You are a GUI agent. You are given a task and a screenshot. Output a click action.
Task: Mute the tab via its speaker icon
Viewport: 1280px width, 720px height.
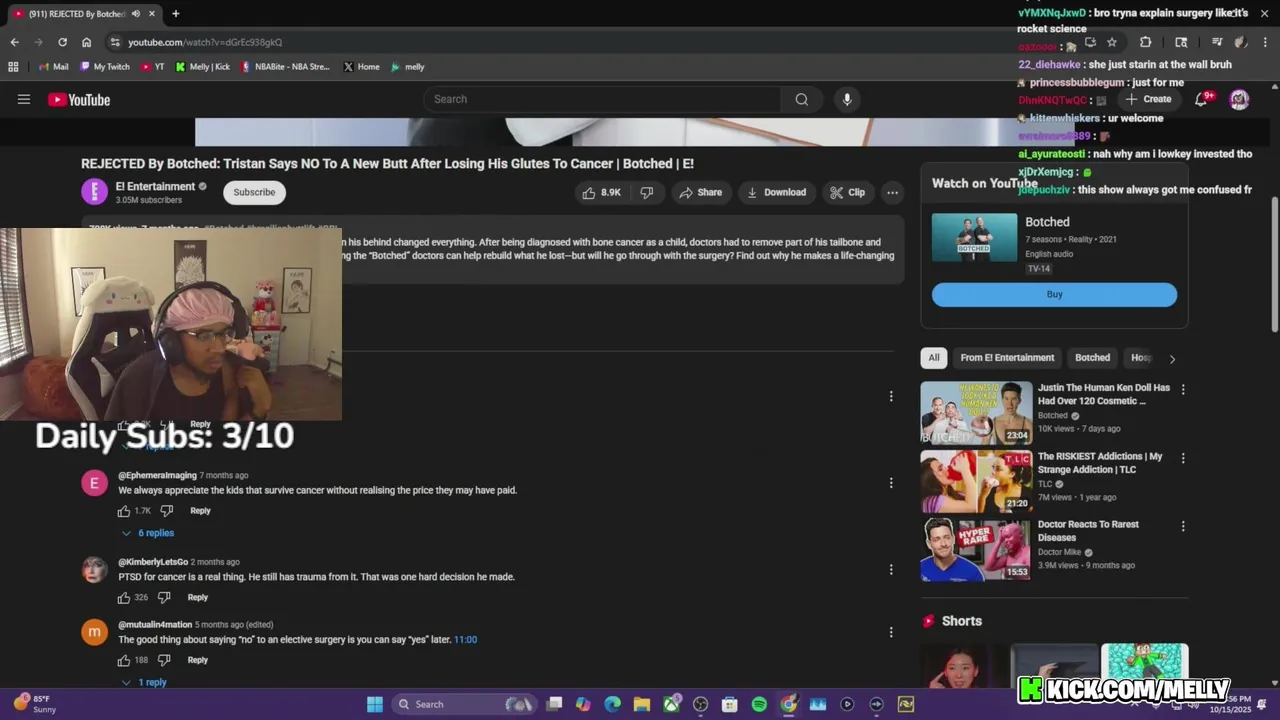pos(135,14)
